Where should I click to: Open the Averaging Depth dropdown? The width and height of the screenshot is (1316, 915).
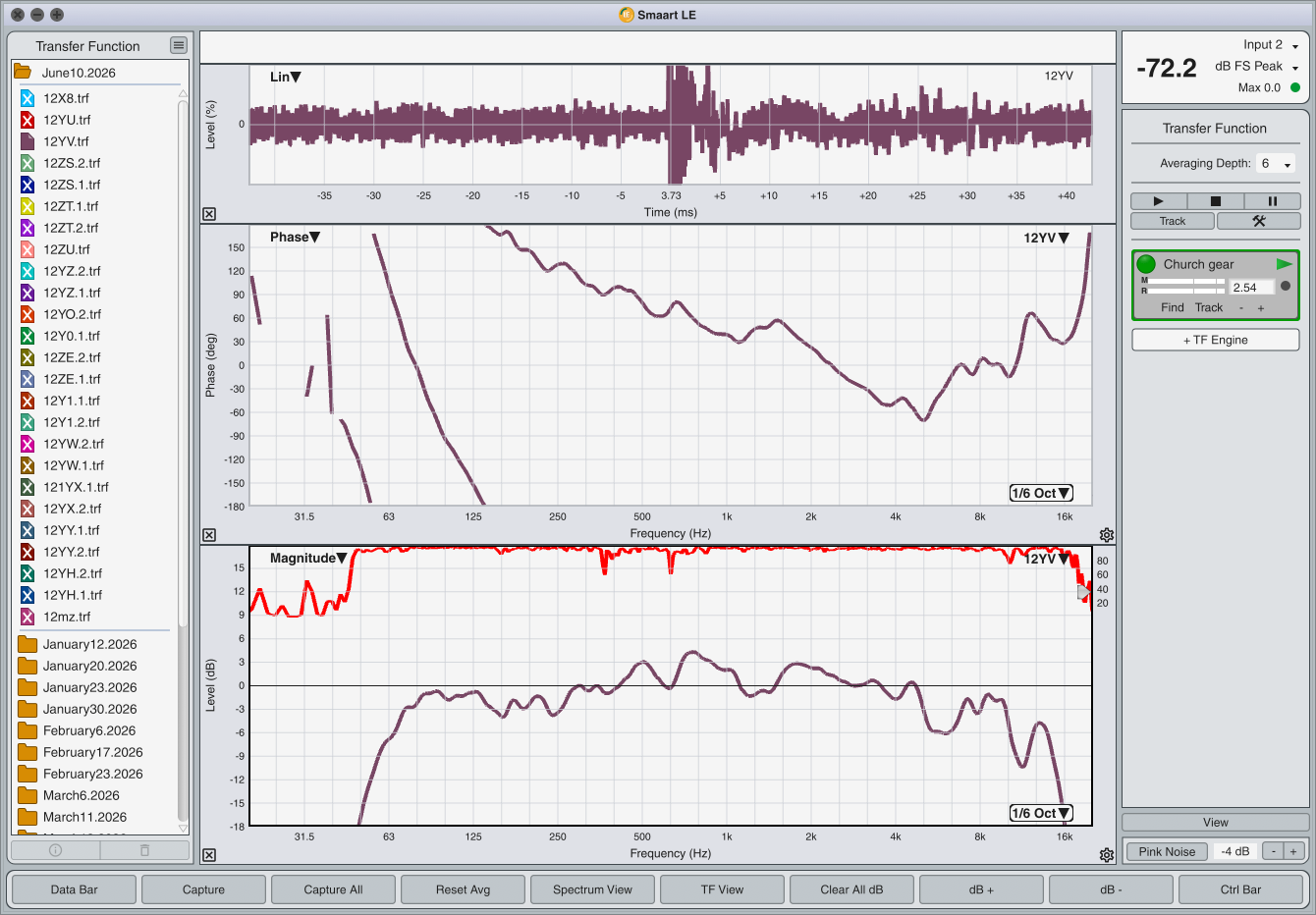pyautogui.click(x=1276, y=163)
